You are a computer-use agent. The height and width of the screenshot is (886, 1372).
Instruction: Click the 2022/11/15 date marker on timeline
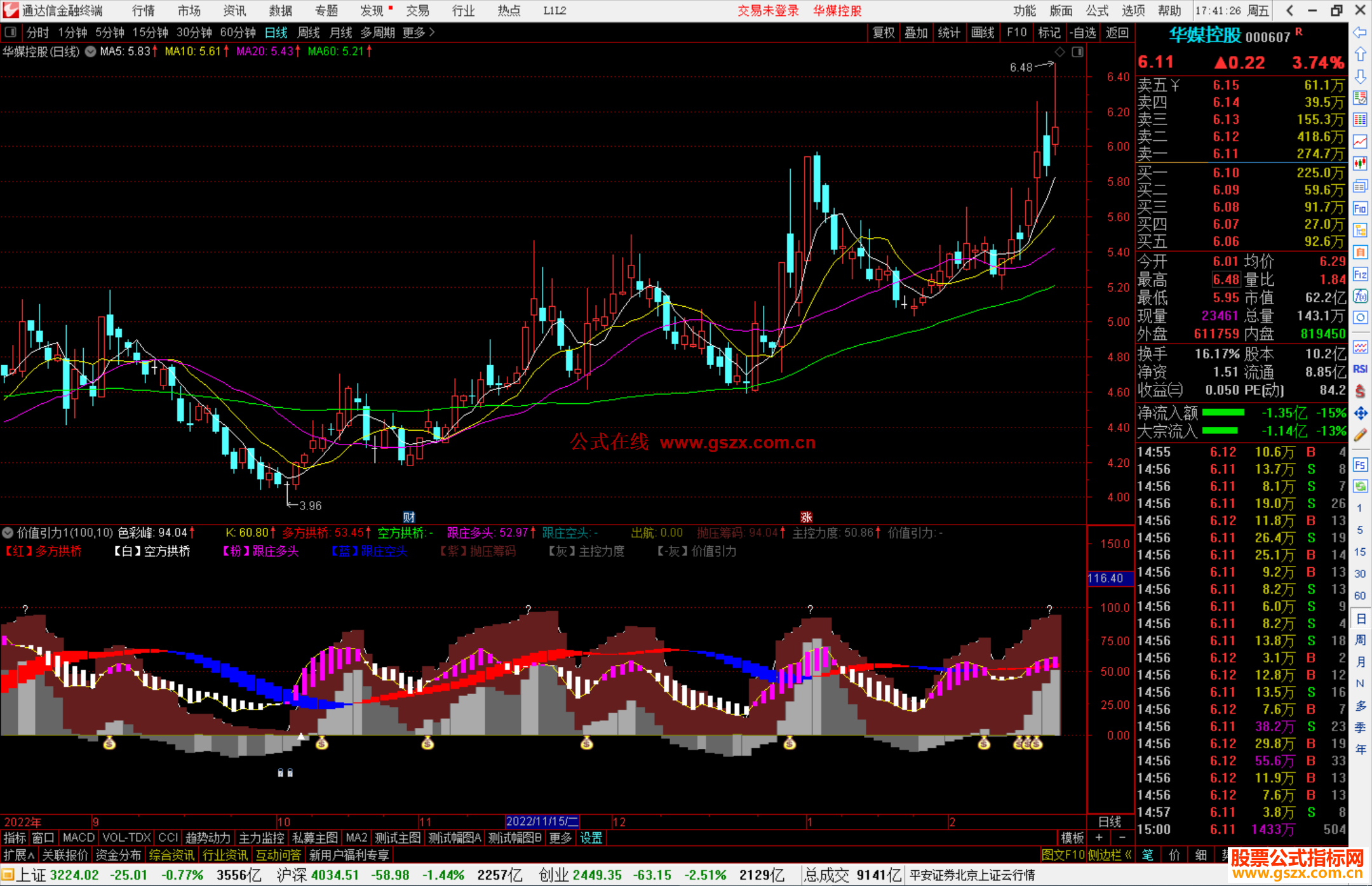(x=542, y=822)
